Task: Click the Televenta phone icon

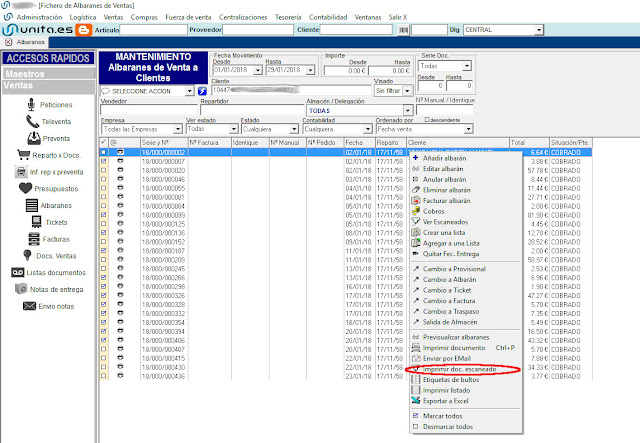Action: [35, 121]
